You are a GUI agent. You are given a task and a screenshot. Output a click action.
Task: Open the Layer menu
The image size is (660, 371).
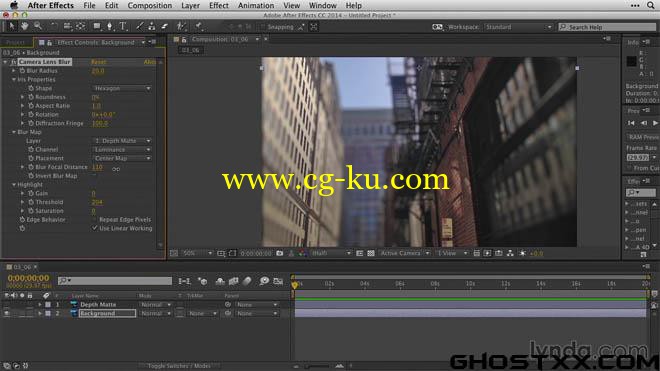click(x=190, y=5)
